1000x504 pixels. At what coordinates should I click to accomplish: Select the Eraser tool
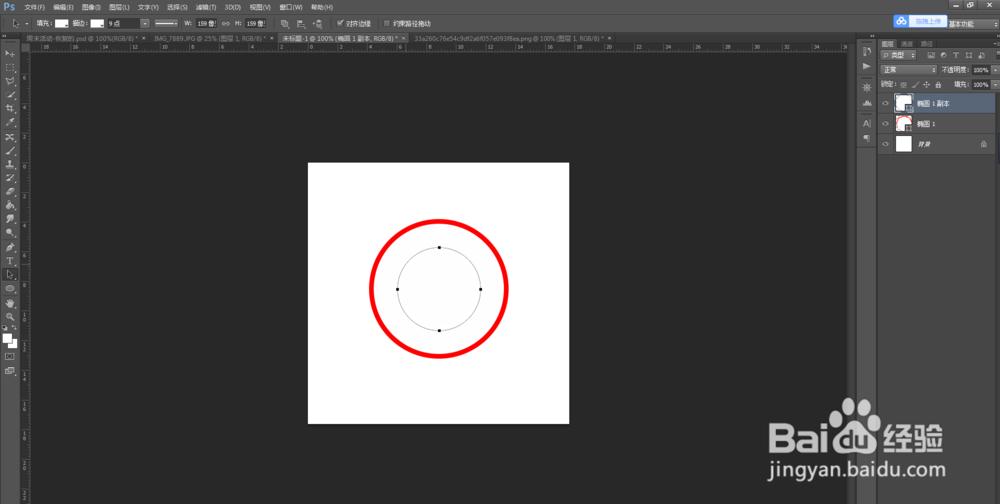coord(10,191)
